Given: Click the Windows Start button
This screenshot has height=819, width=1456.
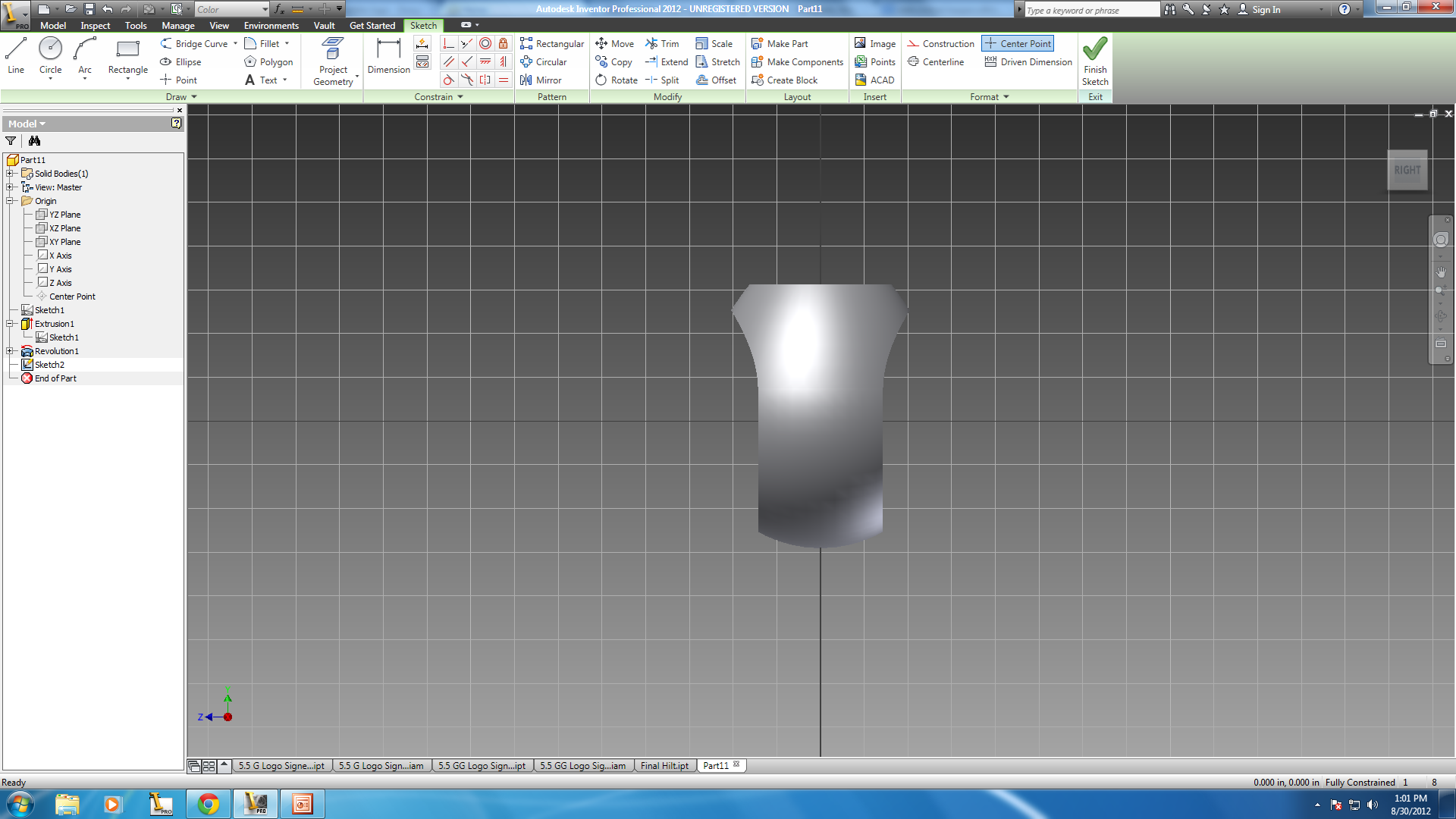Looking at the screenshot, I should 20,804.
